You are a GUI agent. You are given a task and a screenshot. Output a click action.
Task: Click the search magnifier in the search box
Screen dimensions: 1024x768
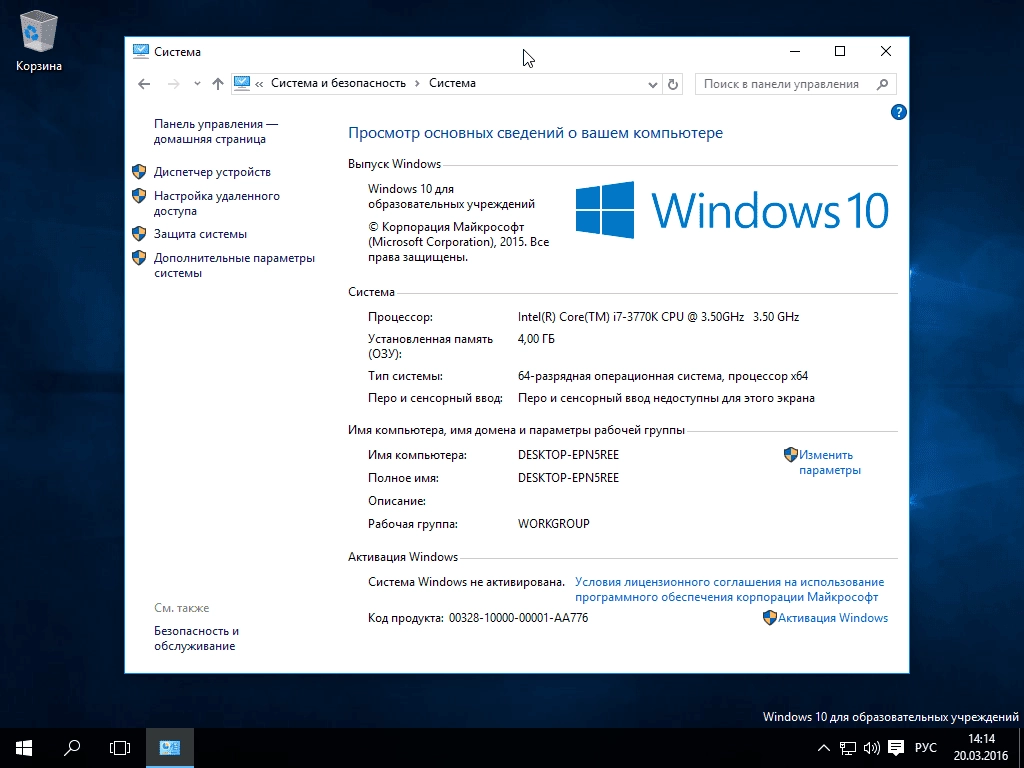[x=882, y=84]
